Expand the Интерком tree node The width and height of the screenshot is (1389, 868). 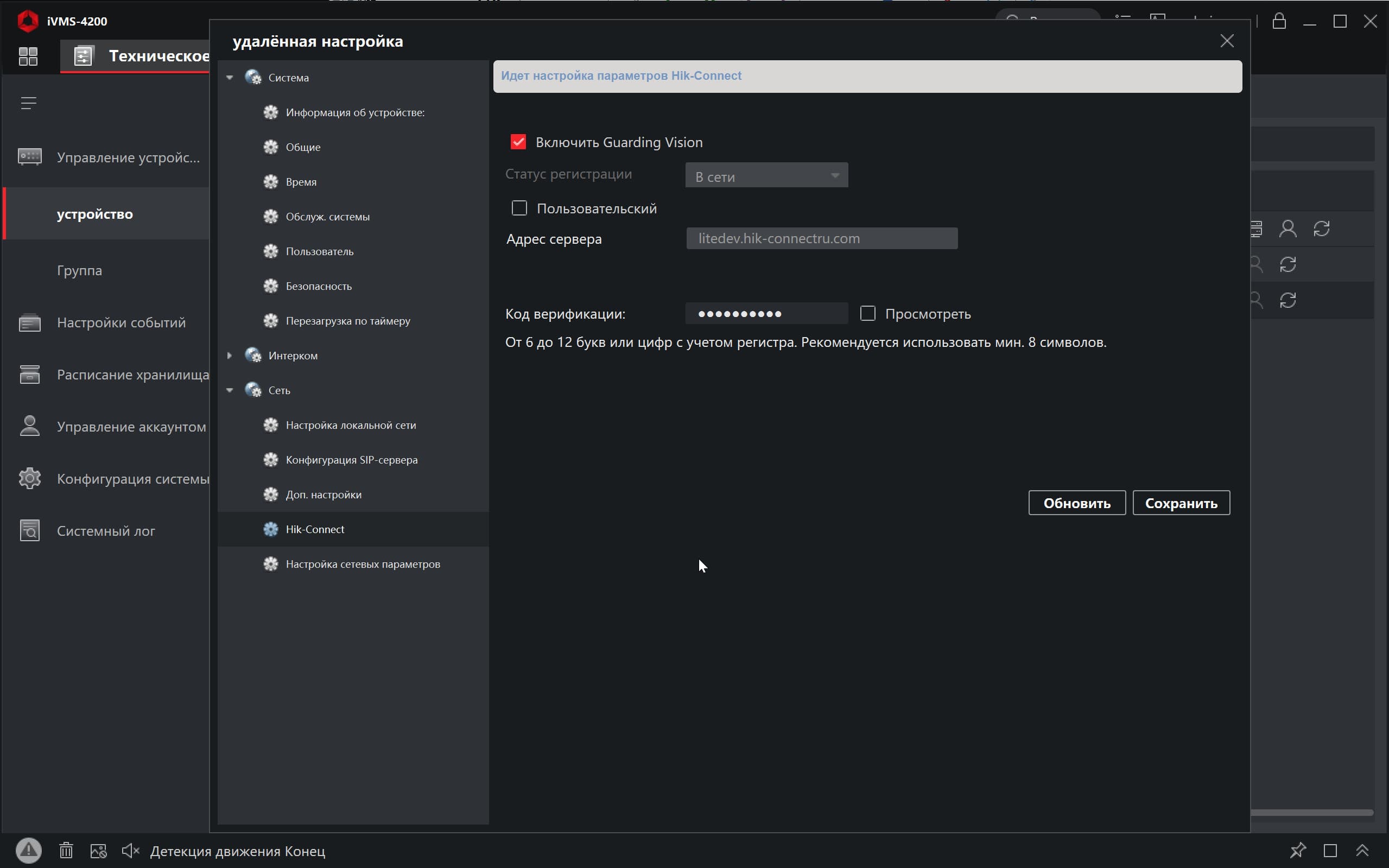coord(230,356)
